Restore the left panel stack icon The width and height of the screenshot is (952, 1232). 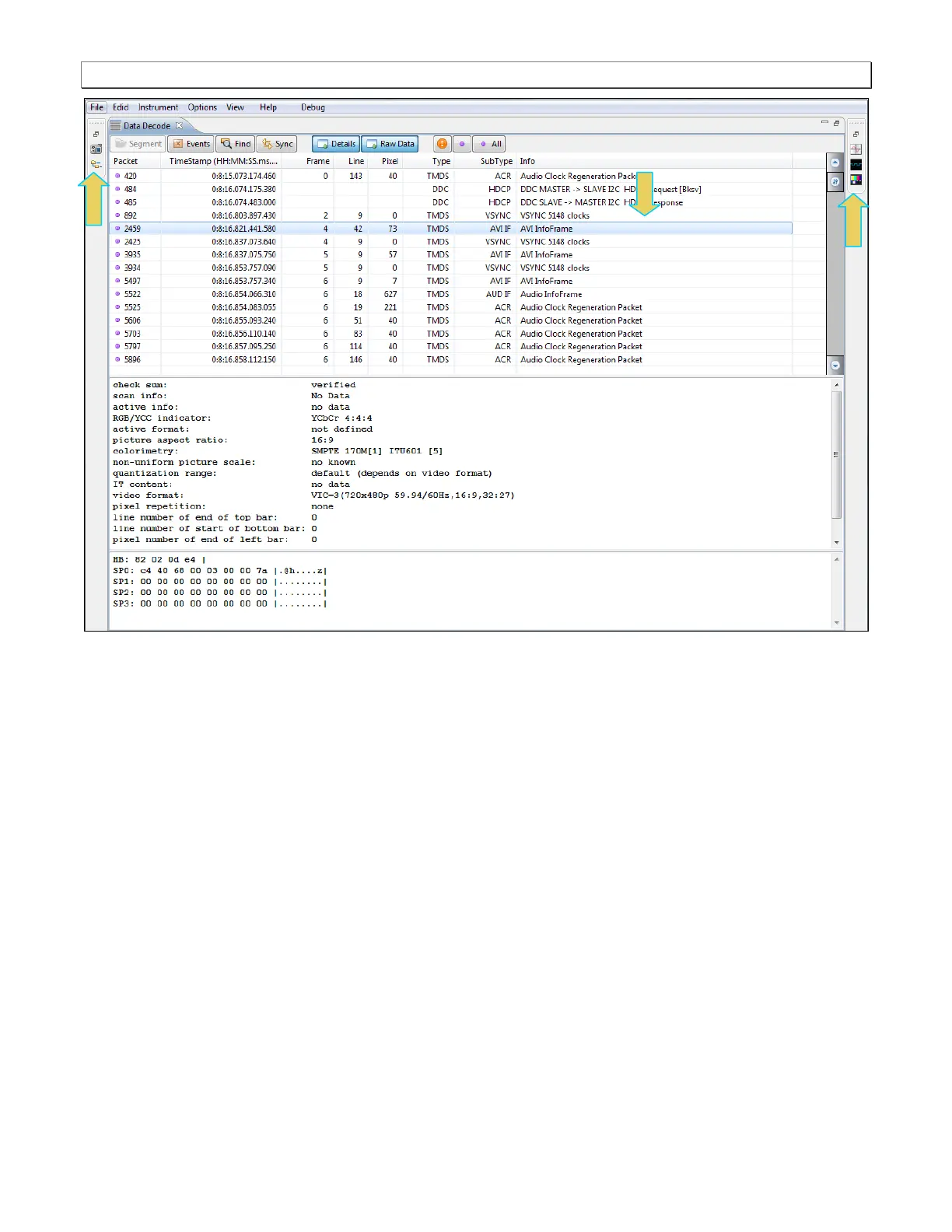(x=96, y=135)
